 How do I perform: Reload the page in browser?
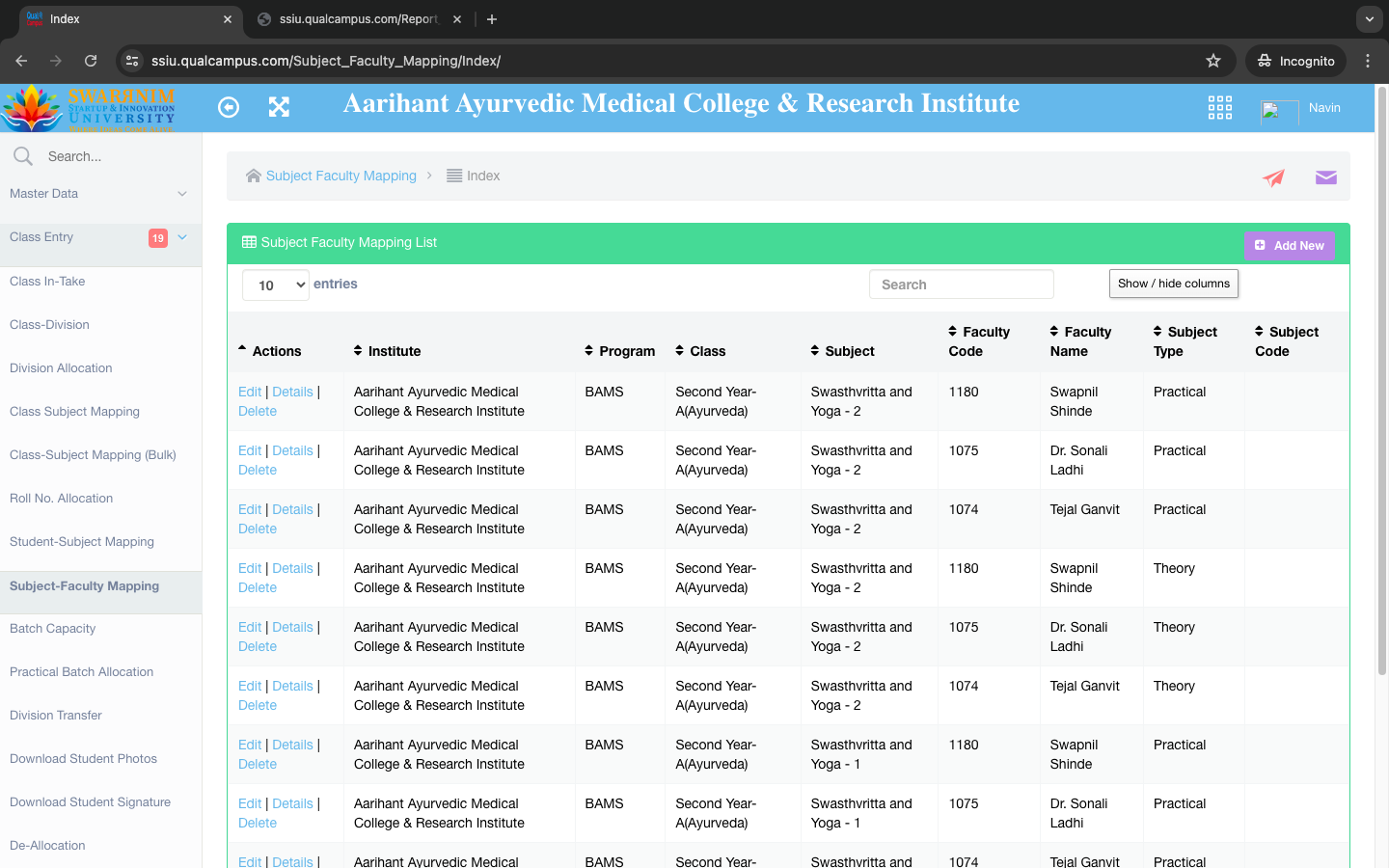[91, 61]
